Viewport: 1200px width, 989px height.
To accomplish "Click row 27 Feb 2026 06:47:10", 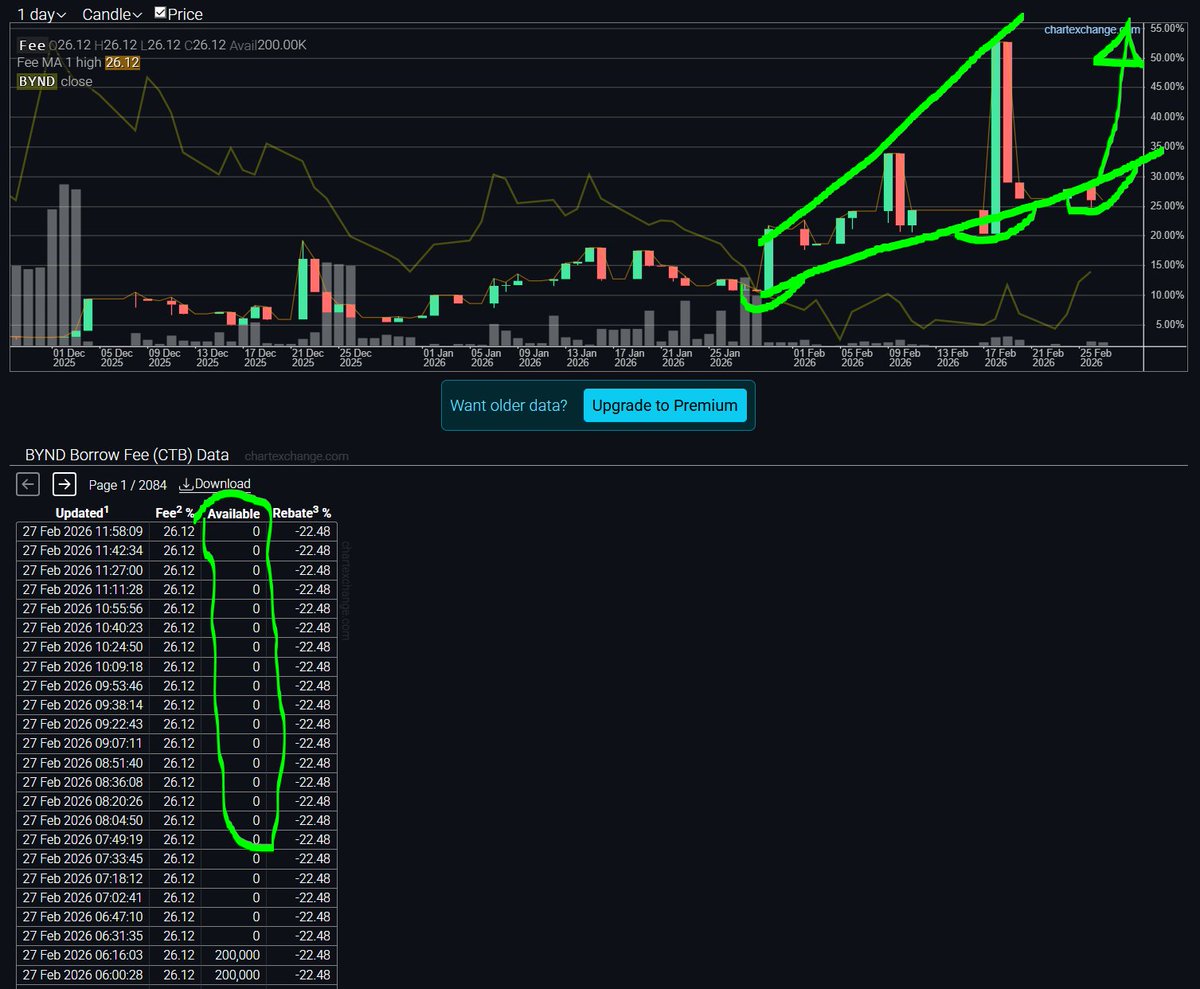I will pos(177,917).
